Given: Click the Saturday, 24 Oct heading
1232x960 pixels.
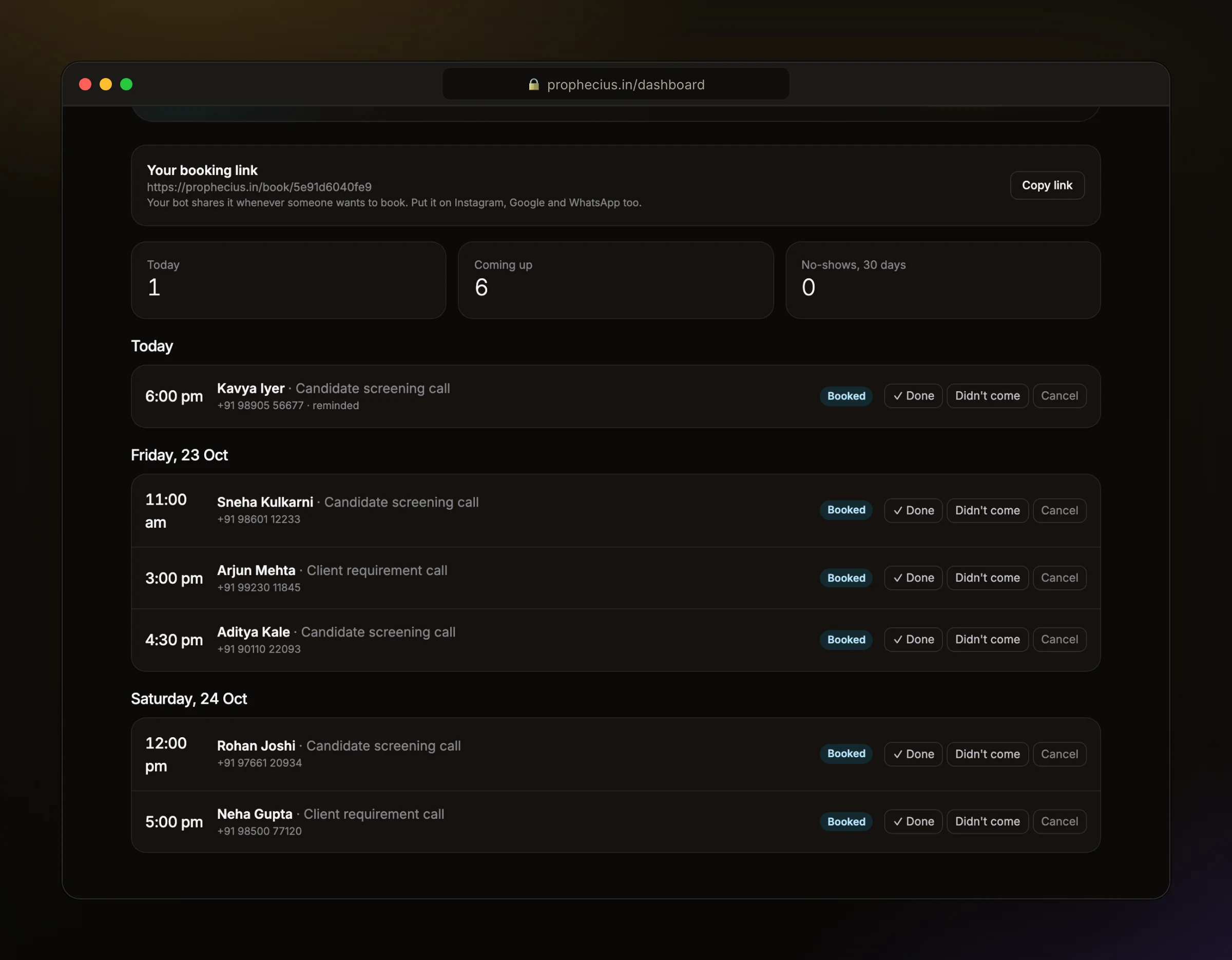Looking at the screenshot, I should point(188,699).
